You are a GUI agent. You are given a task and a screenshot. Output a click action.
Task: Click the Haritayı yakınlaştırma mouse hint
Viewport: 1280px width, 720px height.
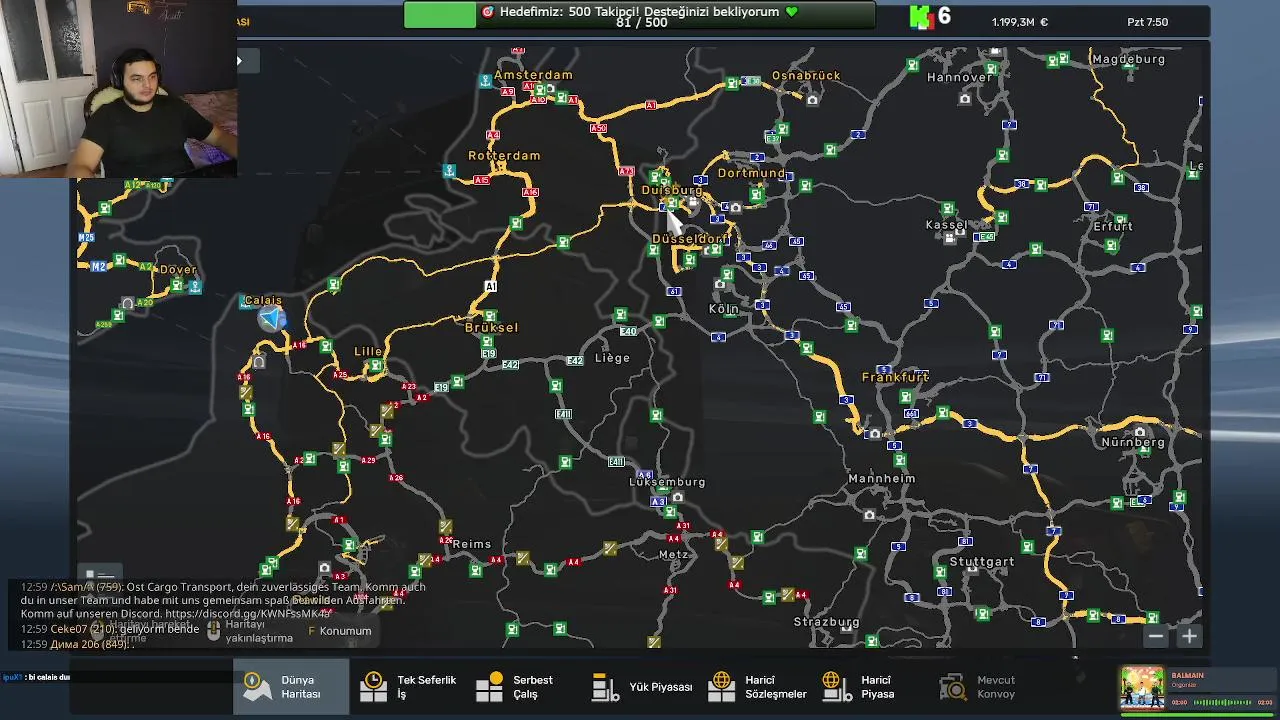pyautogui.click(x=249, y=631)
